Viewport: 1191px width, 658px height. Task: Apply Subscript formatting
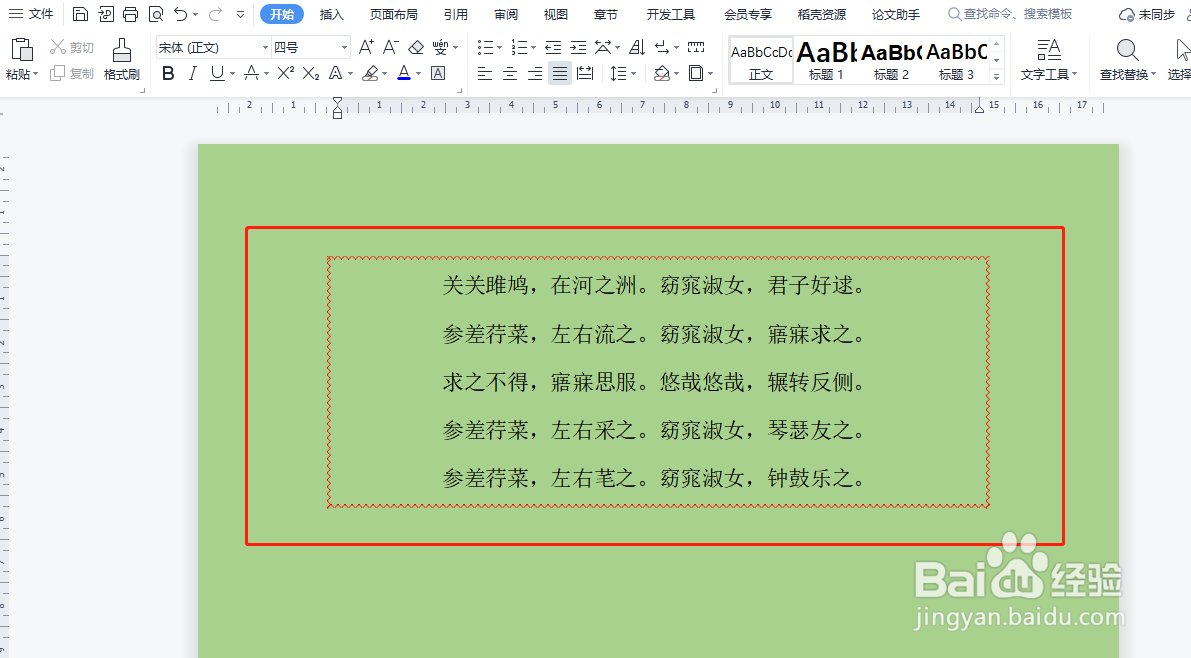coord(312,73)
